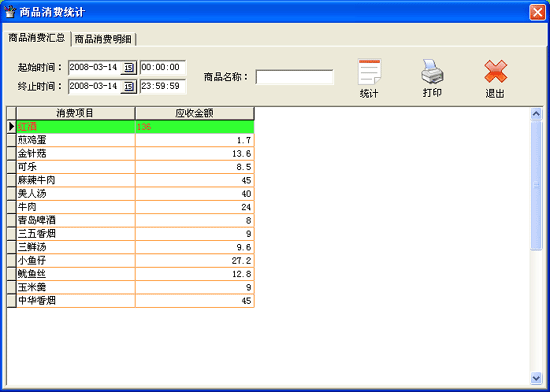Select the 鱿鱼丝 row
Image resolution: width=550 pixels, height=392 pixels.
[135, 273]
